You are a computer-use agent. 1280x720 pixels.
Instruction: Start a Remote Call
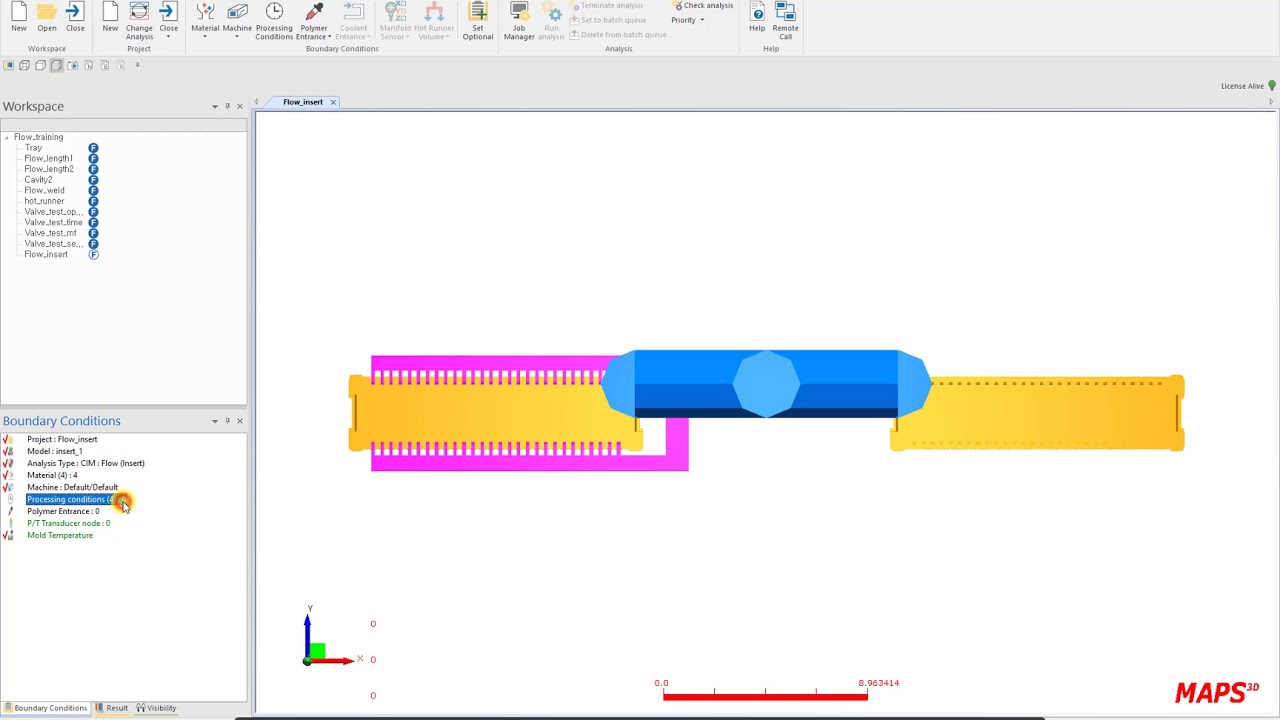click(x=786, y=21)
